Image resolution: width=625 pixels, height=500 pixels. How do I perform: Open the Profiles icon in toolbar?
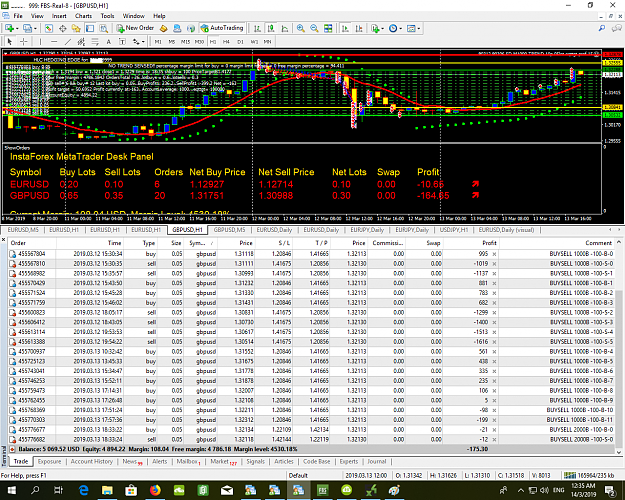coord(27,28)
